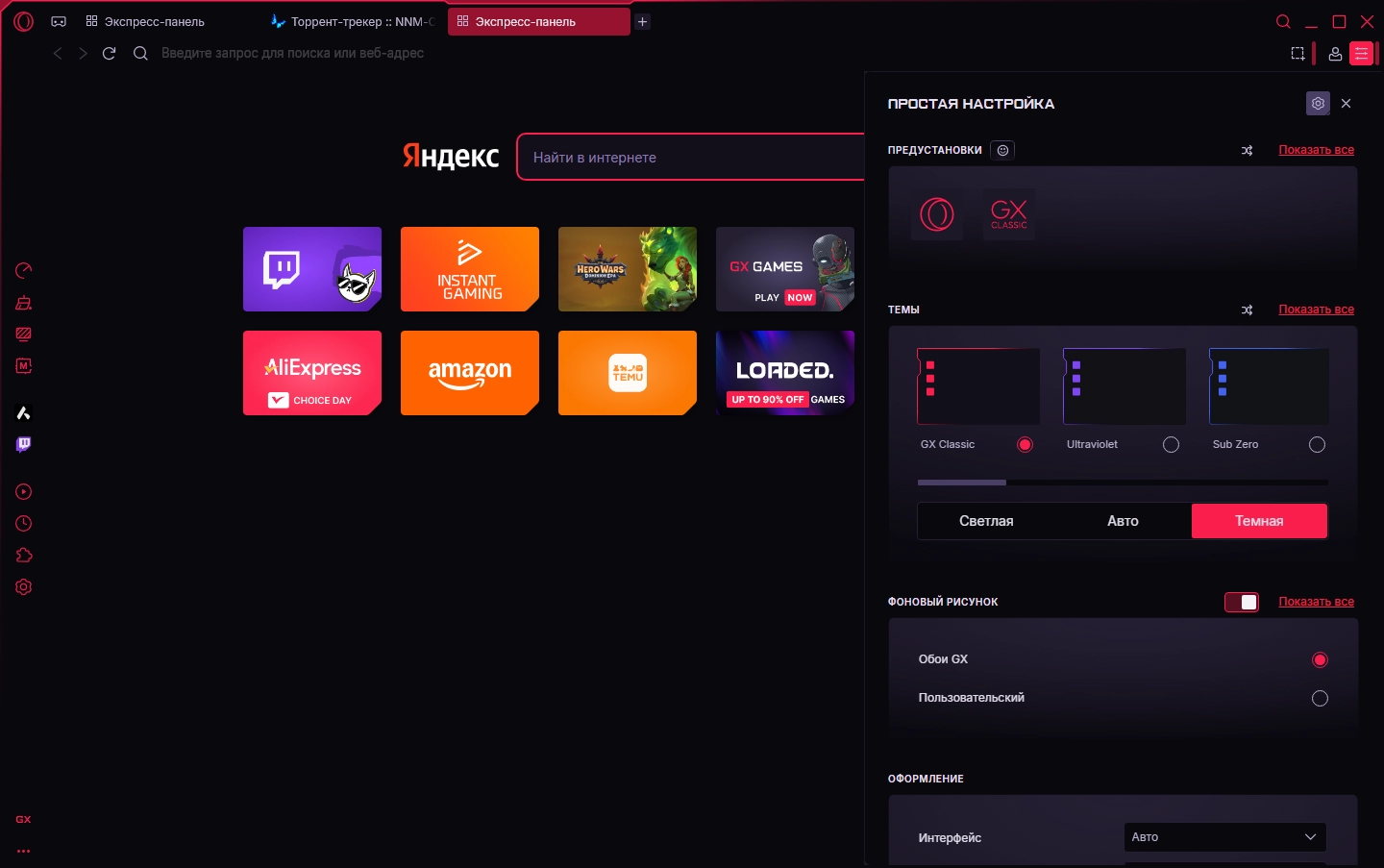
Task: Open GX Corner gamepad icon
Action: click(59, 21)
